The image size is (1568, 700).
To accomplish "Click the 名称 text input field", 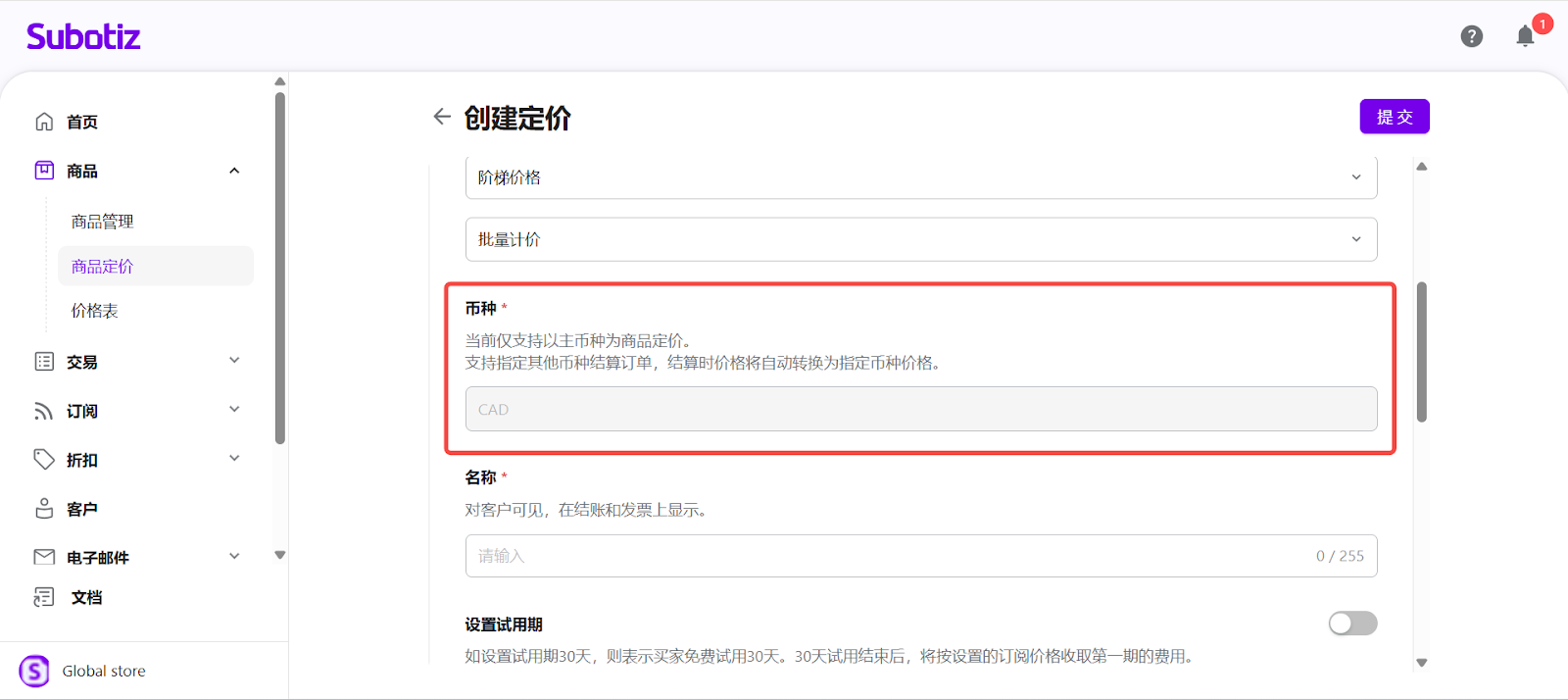I will (x=882, y=556).
